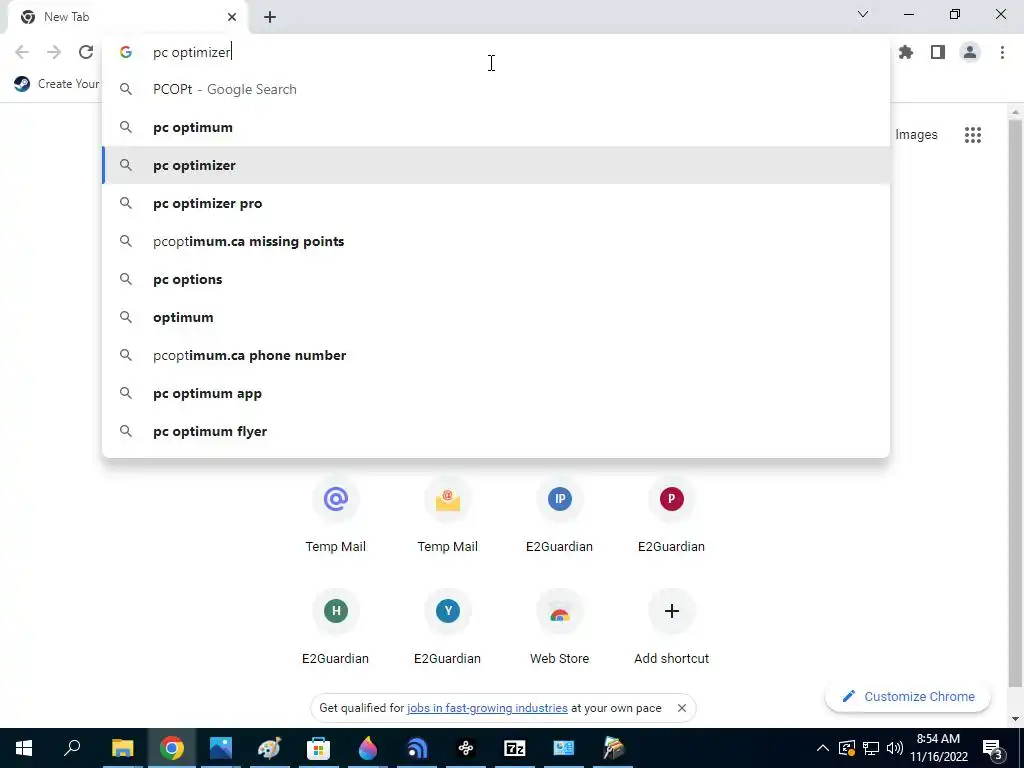Image resolution: width=1024 pixels, height=768 pixels.
Task: Show hidden tray icons chevron
Action: pos(823,748)
